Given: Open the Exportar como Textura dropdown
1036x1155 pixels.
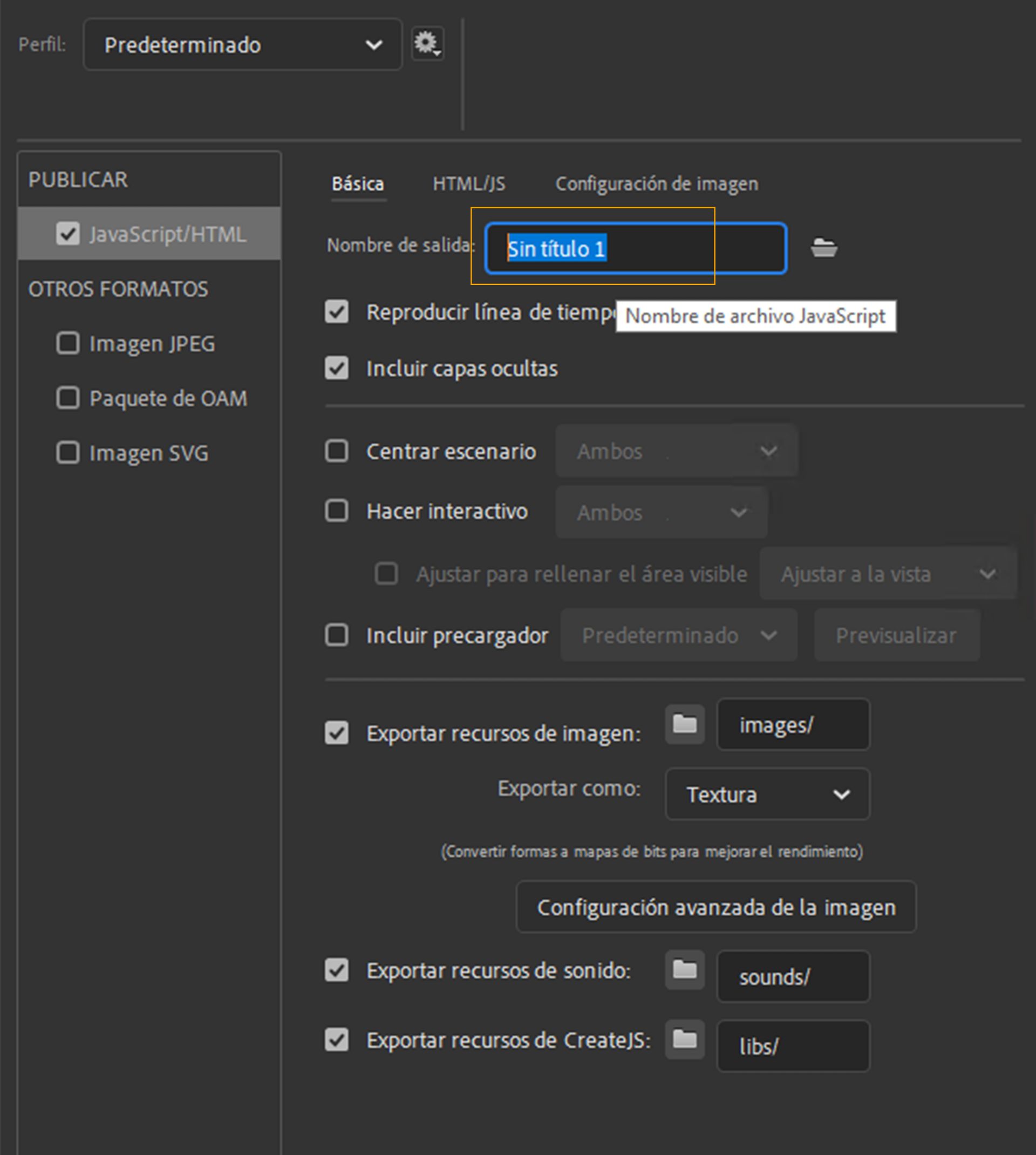Looking at the screenshot, I should [766, 794].
